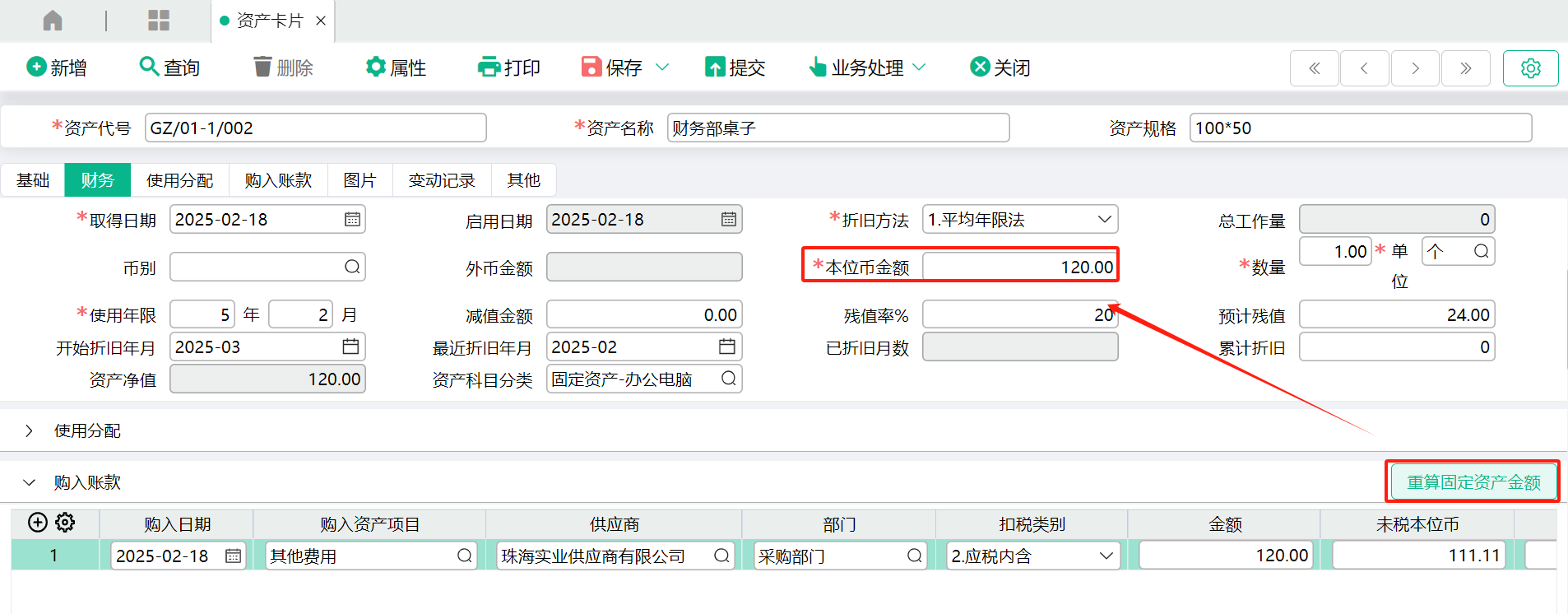Image resolution: width=1568 pixels, height=614 pixels.
Task: Open calendar for 取得日期
Action: [x=352, y=220]
